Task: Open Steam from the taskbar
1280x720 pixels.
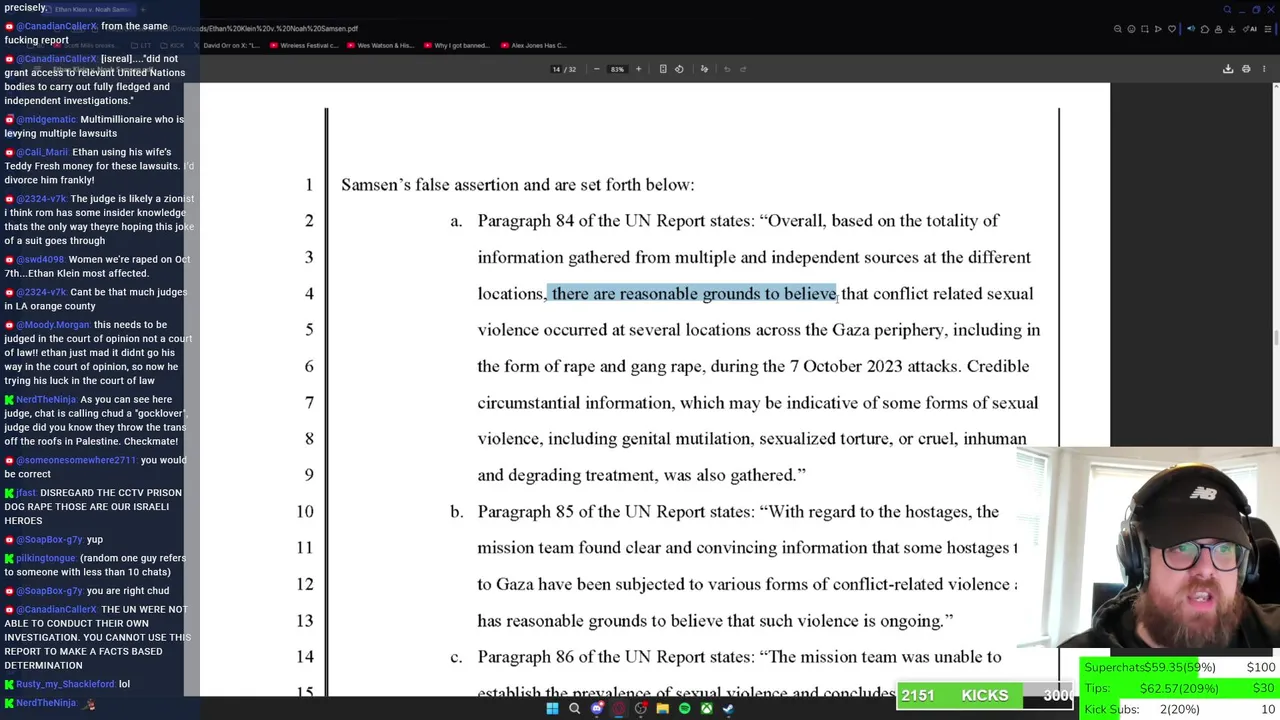Action: click(x=728, y=709)
